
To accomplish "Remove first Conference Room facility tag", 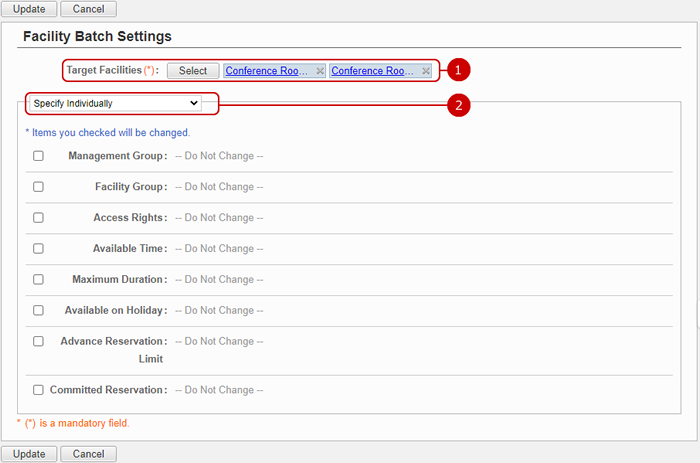I will 320,71.
